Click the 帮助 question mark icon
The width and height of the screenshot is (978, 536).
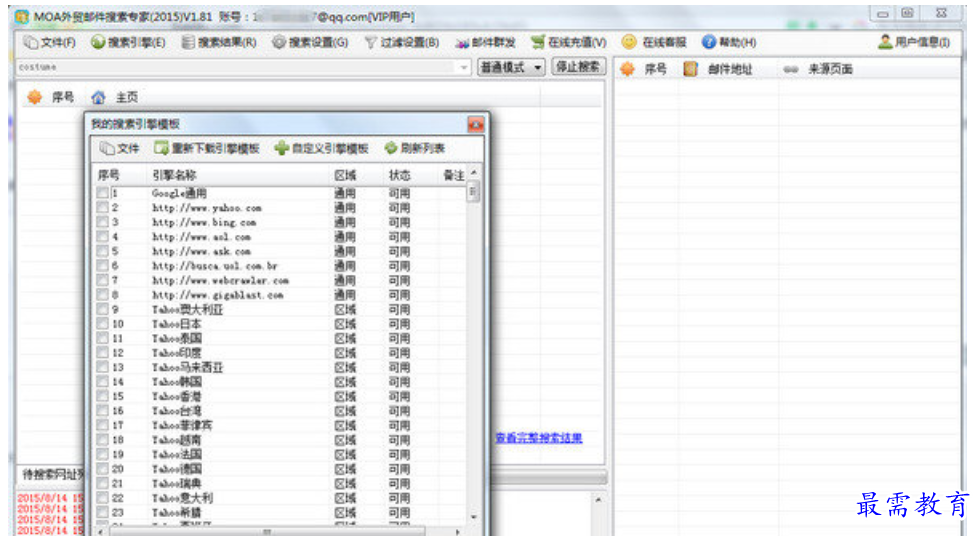tap(709, 42)
